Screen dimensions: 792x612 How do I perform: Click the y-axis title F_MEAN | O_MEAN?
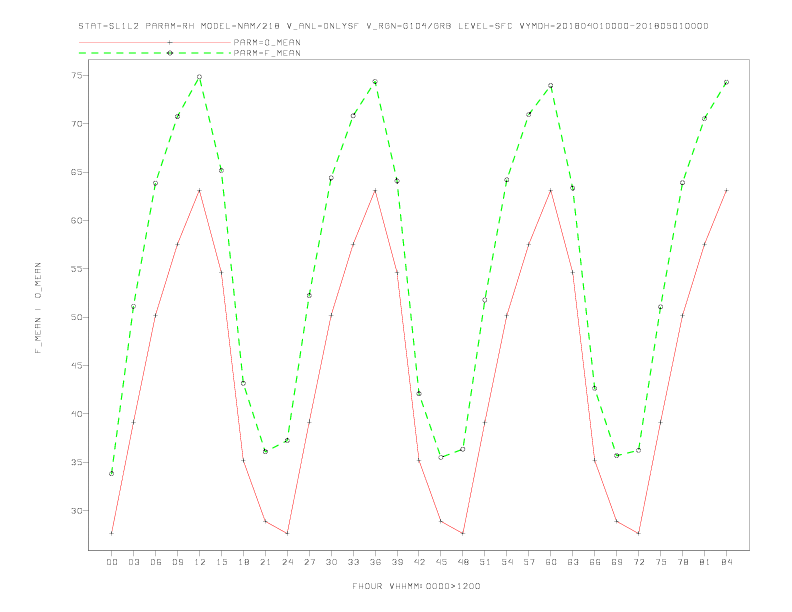click(x=38, y=308)
